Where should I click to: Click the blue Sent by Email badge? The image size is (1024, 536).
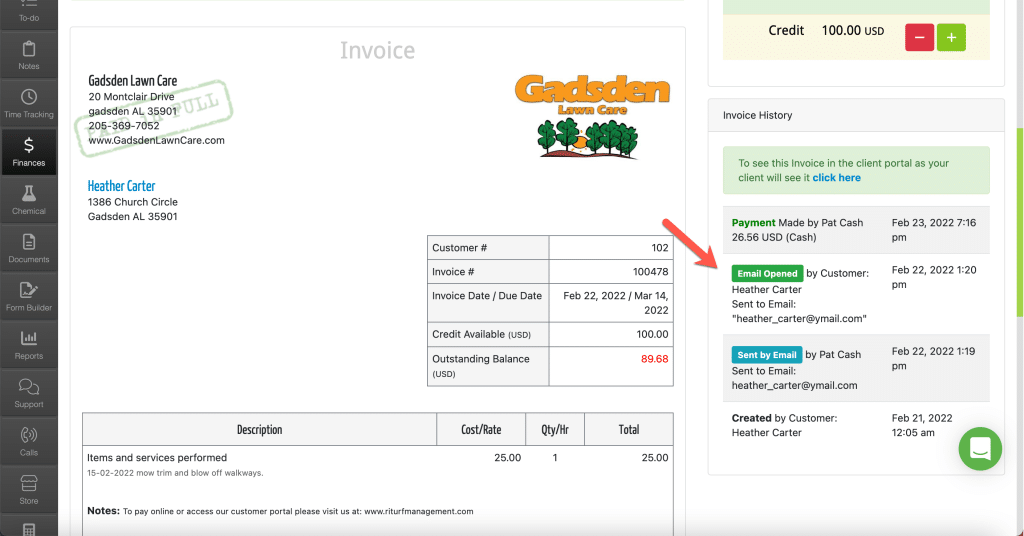tap(767, 355)
